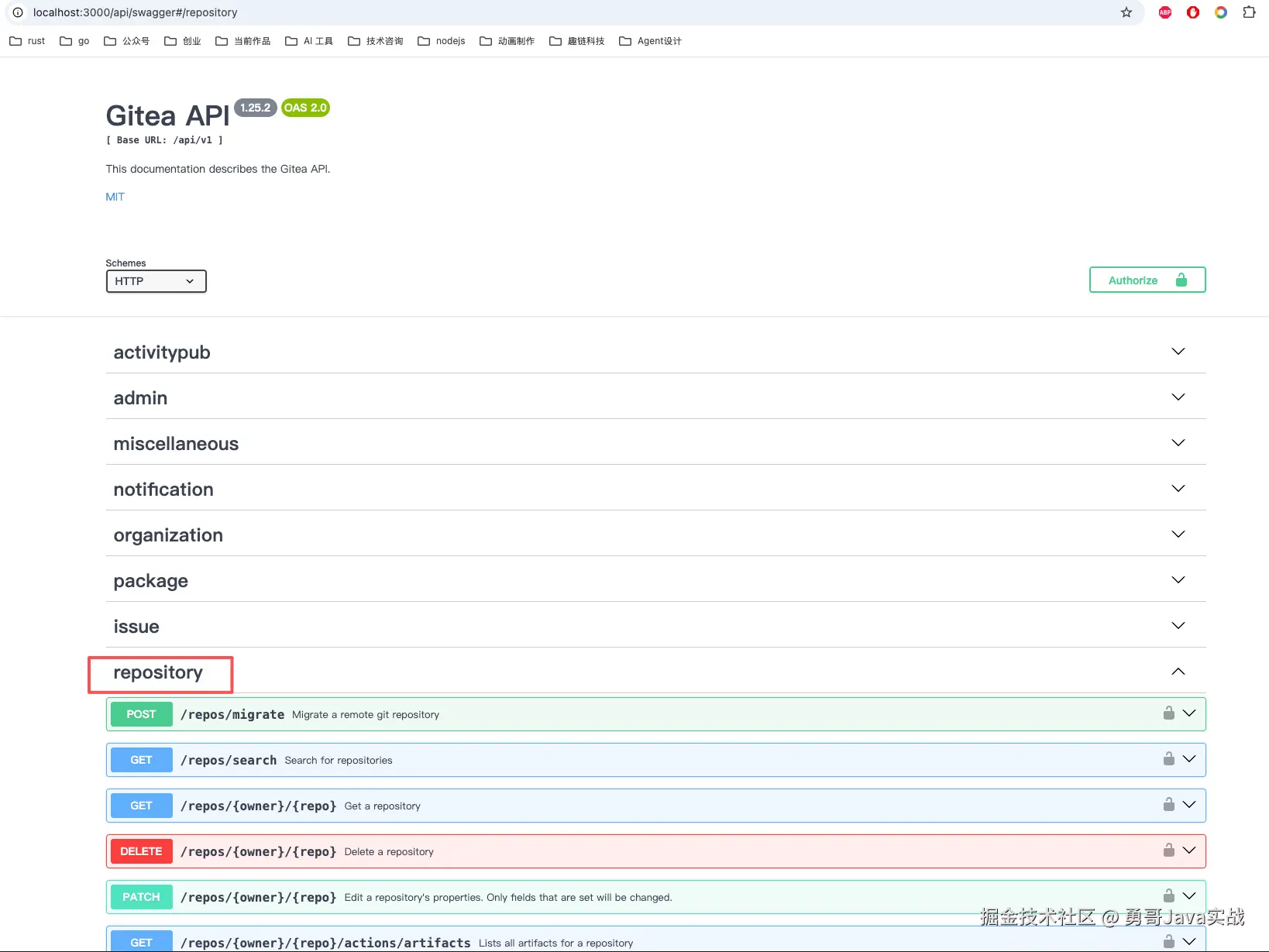Open the 当前作品 bookmarks folder
This screenshot has width=1269, height=952.
pos(243,41)
